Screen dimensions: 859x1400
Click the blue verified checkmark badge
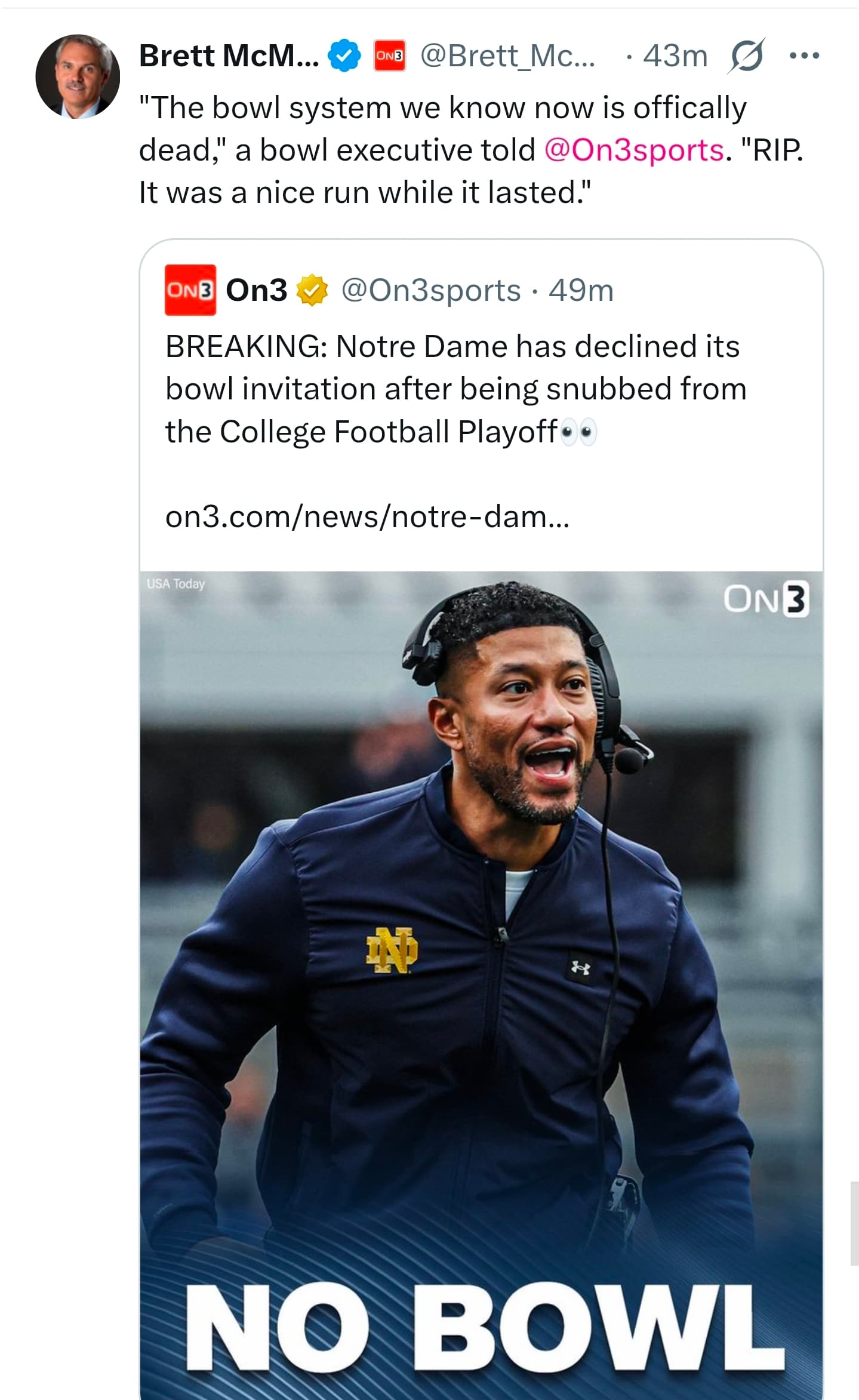344,56
